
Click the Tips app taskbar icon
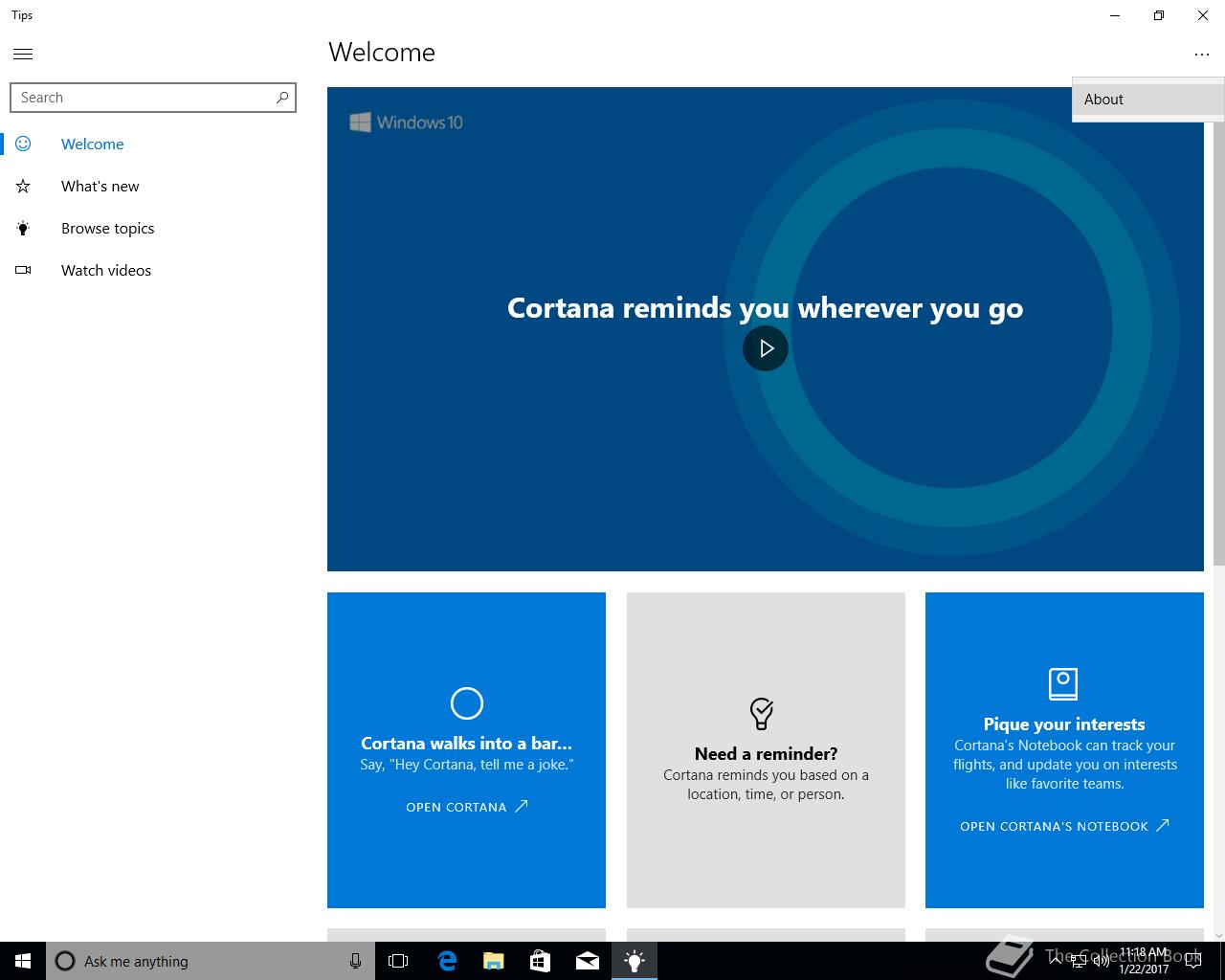point(634,961)
